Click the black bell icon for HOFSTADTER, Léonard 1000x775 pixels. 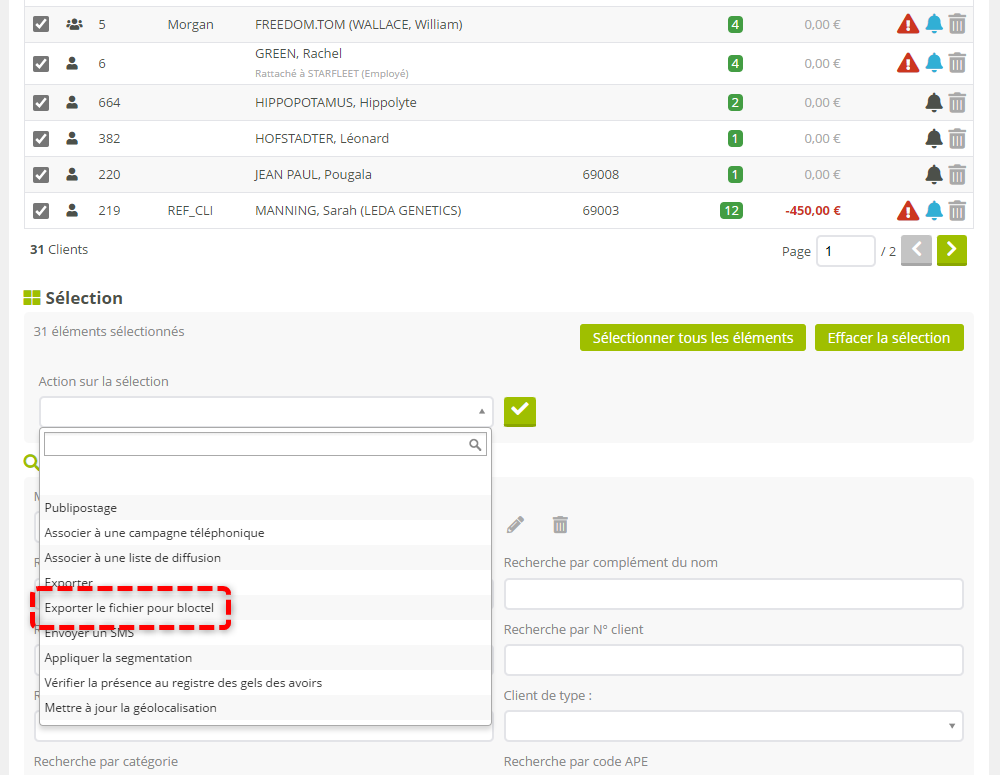point(934,139)
